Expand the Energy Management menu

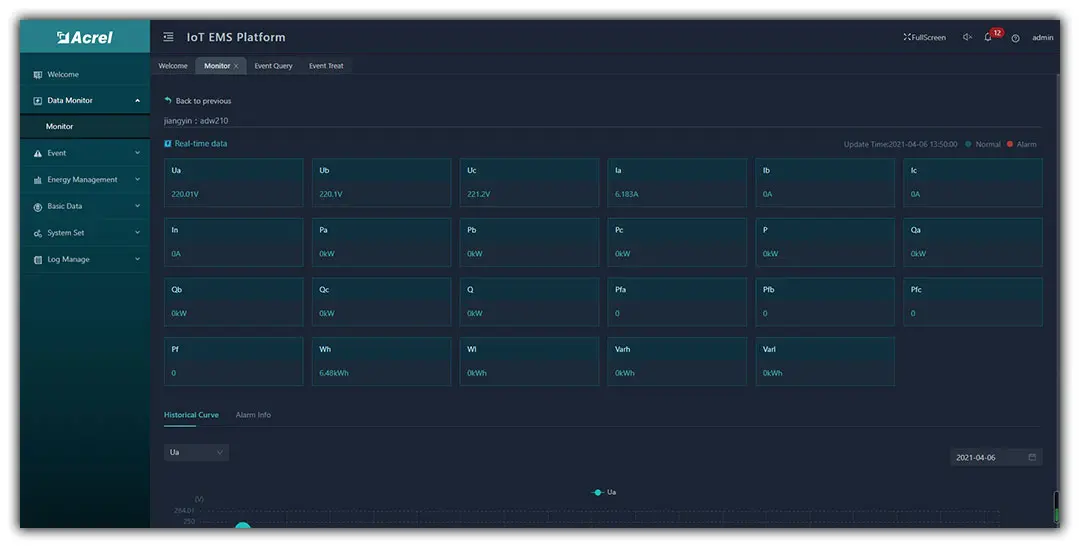tap(85, 180)
